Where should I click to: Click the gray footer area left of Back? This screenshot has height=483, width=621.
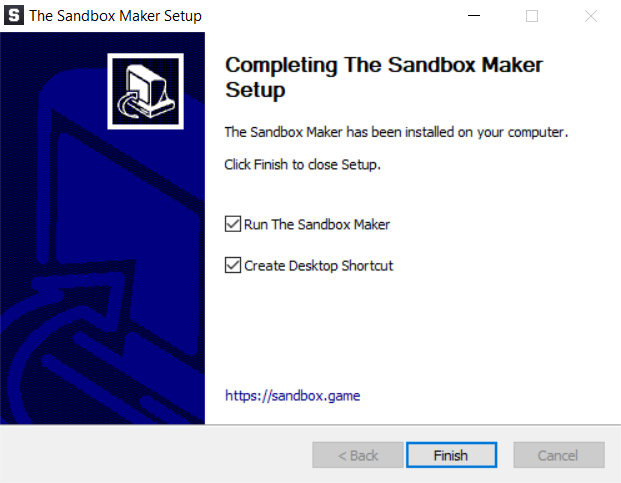pos(156,454)
